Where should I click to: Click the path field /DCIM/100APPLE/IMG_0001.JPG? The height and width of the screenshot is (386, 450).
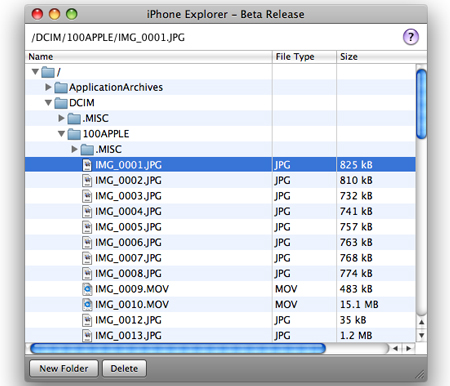[108, 37]
